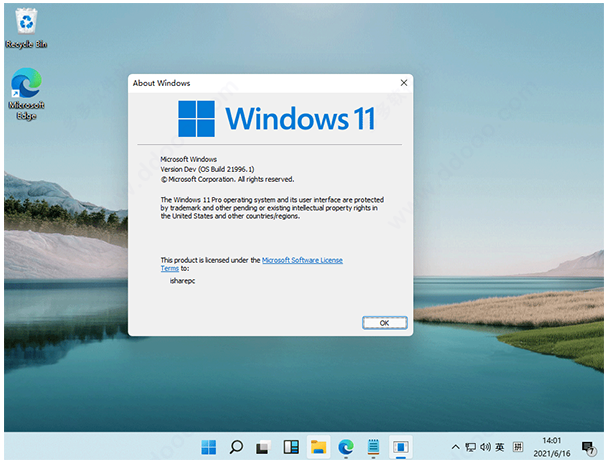Select the Microsoft Edge desktop shortcut

26,92
